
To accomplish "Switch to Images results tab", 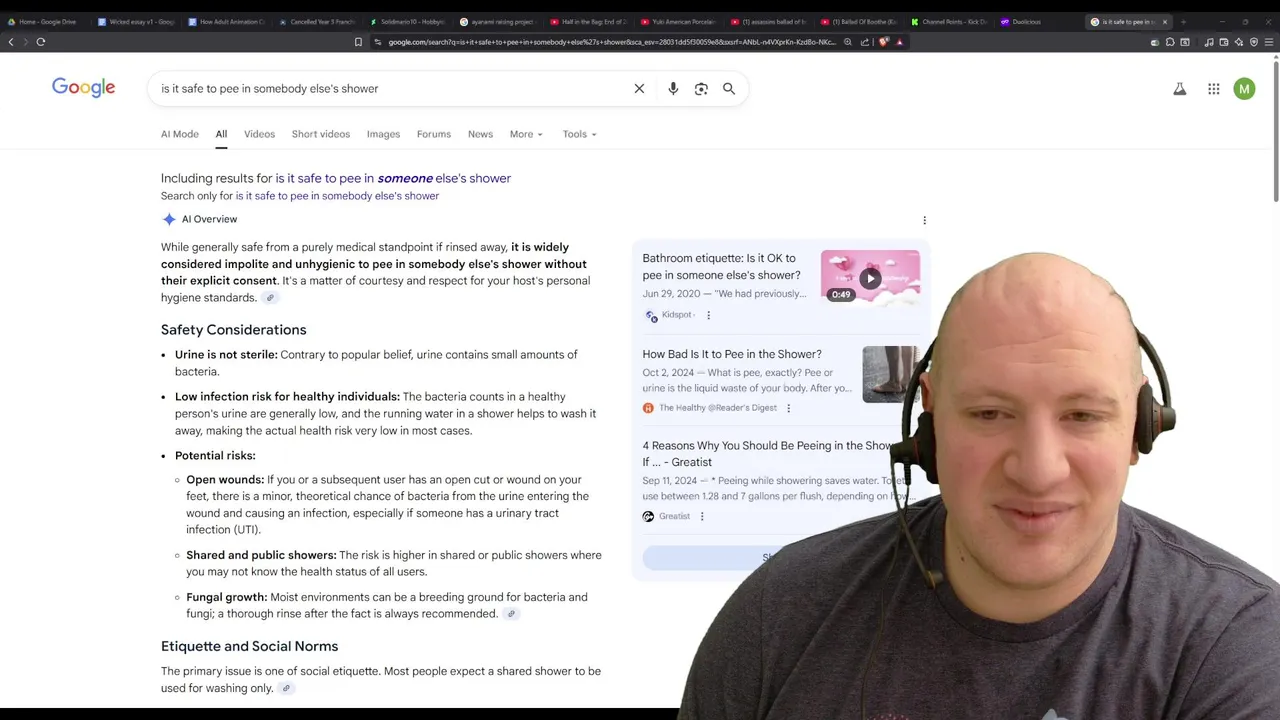I will coord(383,134).
